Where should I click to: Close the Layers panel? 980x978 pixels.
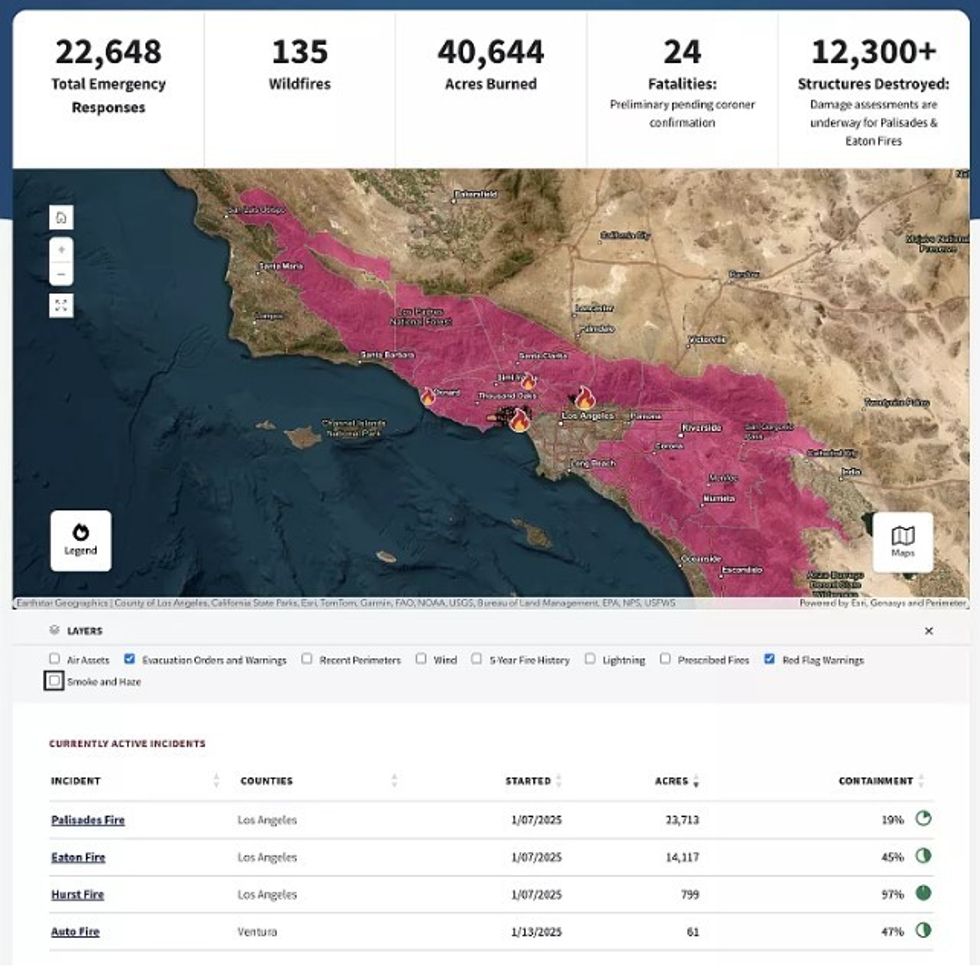point(928,631)
